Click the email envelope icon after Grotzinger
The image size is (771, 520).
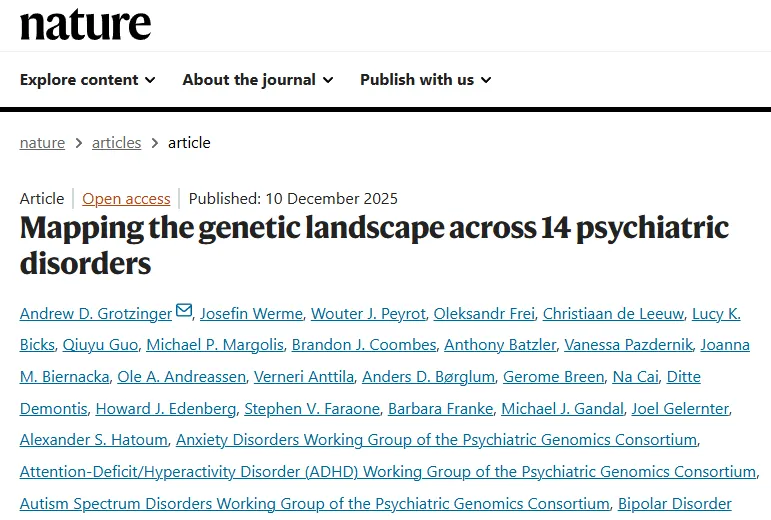pyautogui.click(x=184, y=311)
